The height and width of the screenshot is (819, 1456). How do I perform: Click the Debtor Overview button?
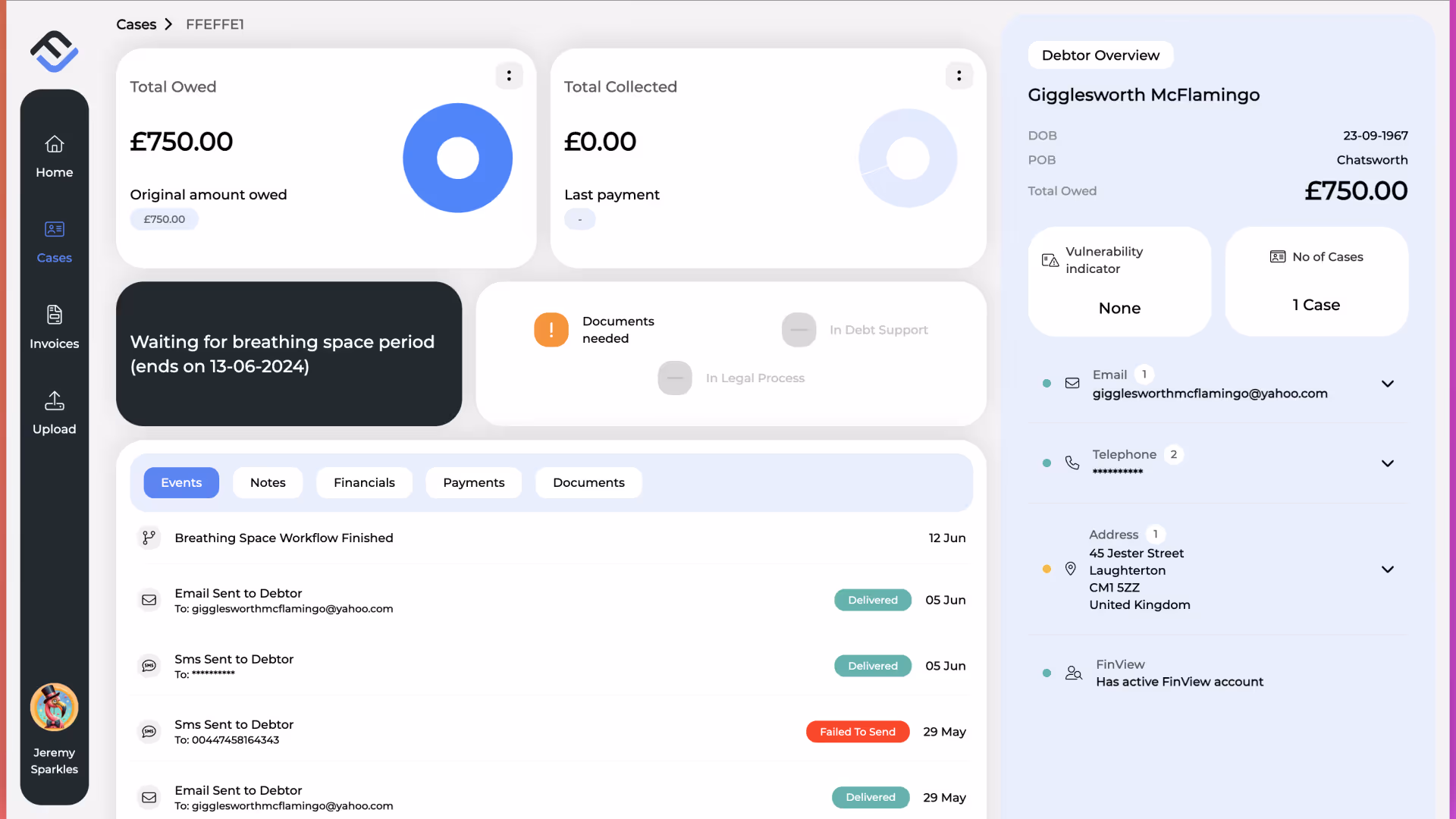tap(1100, 55)
